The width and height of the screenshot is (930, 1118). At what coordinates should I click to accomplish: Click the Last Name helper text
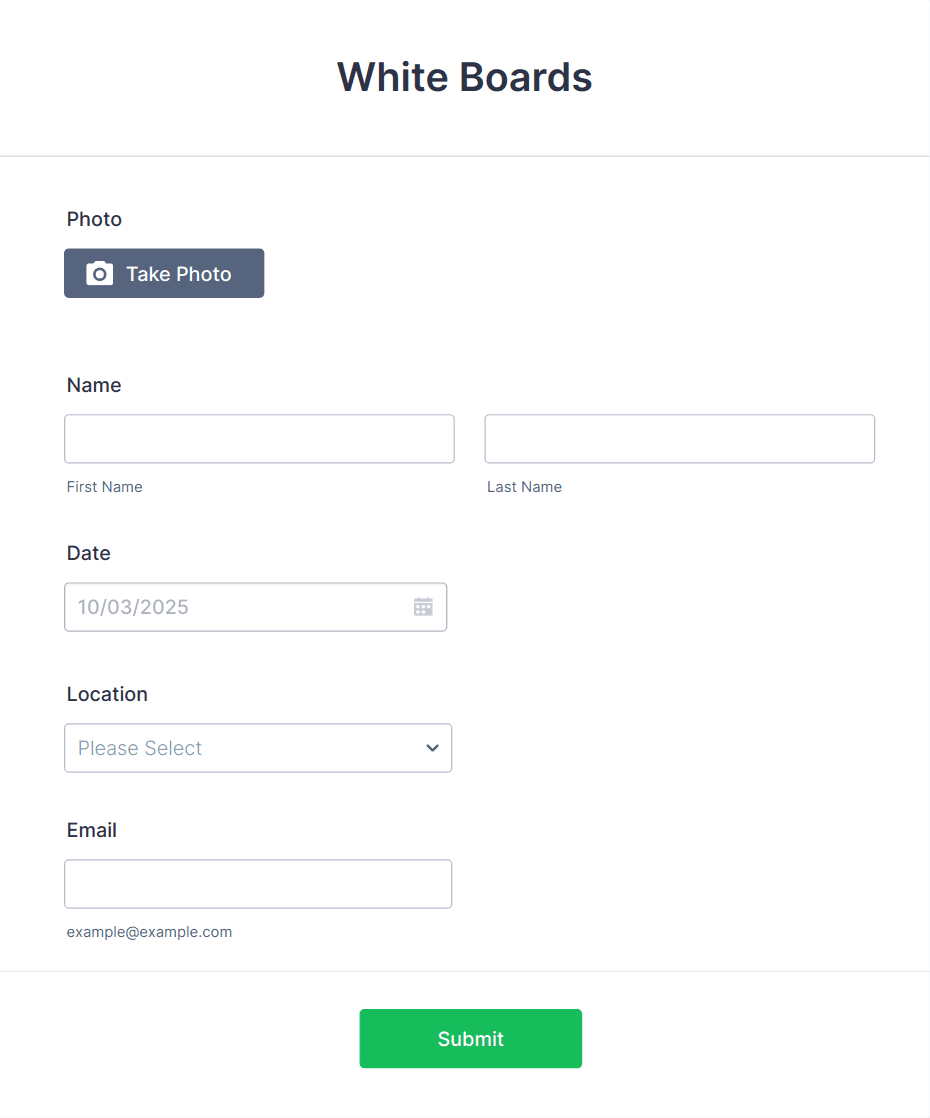(524, 486)
